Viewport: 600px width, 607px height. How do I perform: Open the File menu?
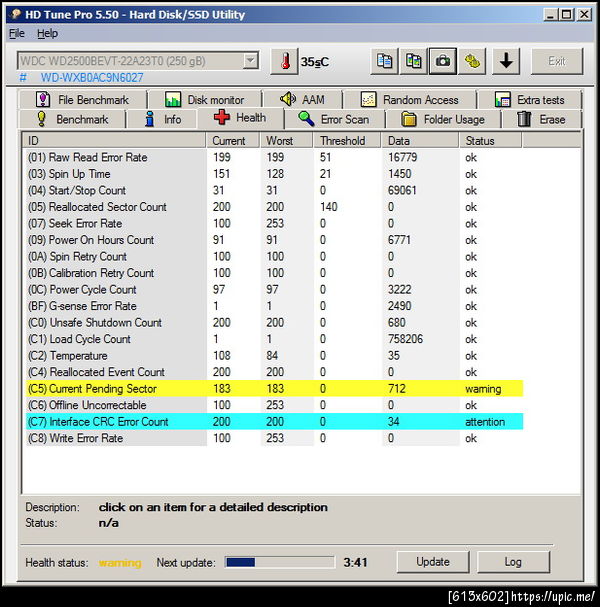click(17, 33)
